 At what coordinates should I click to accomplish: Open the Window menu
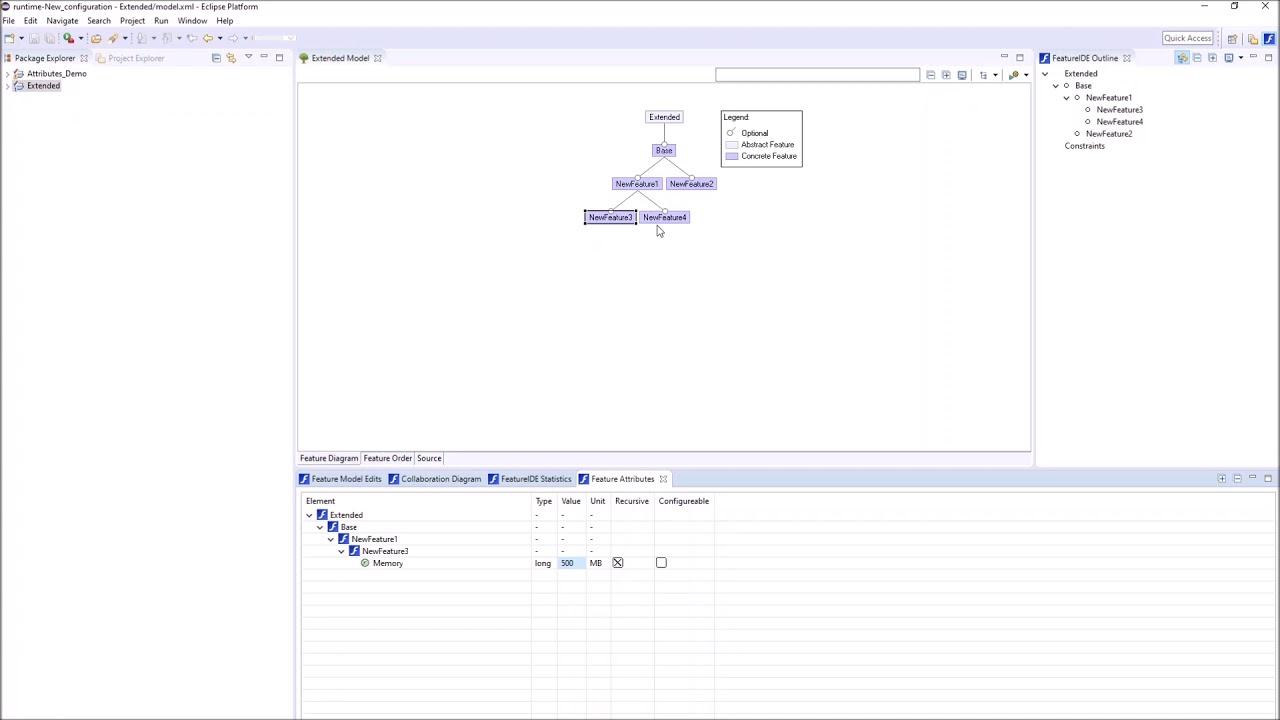192,21
